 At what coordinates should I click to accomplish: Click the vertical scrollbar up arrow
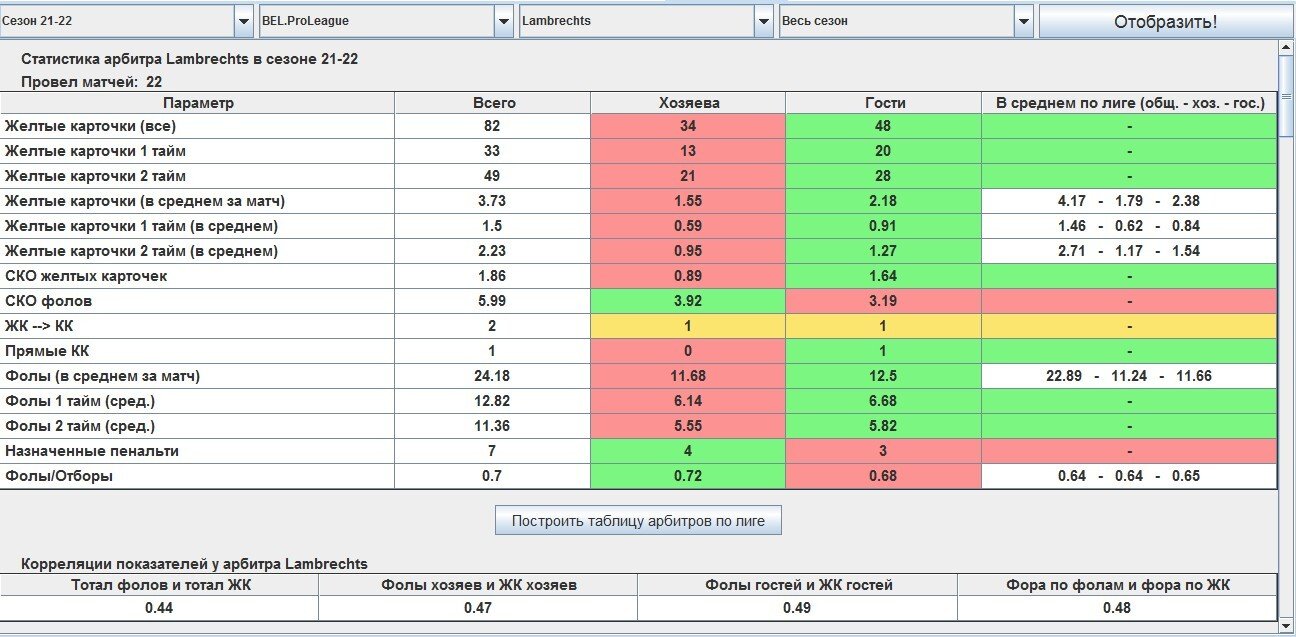pyautogui.click(x=1287, y=48)
